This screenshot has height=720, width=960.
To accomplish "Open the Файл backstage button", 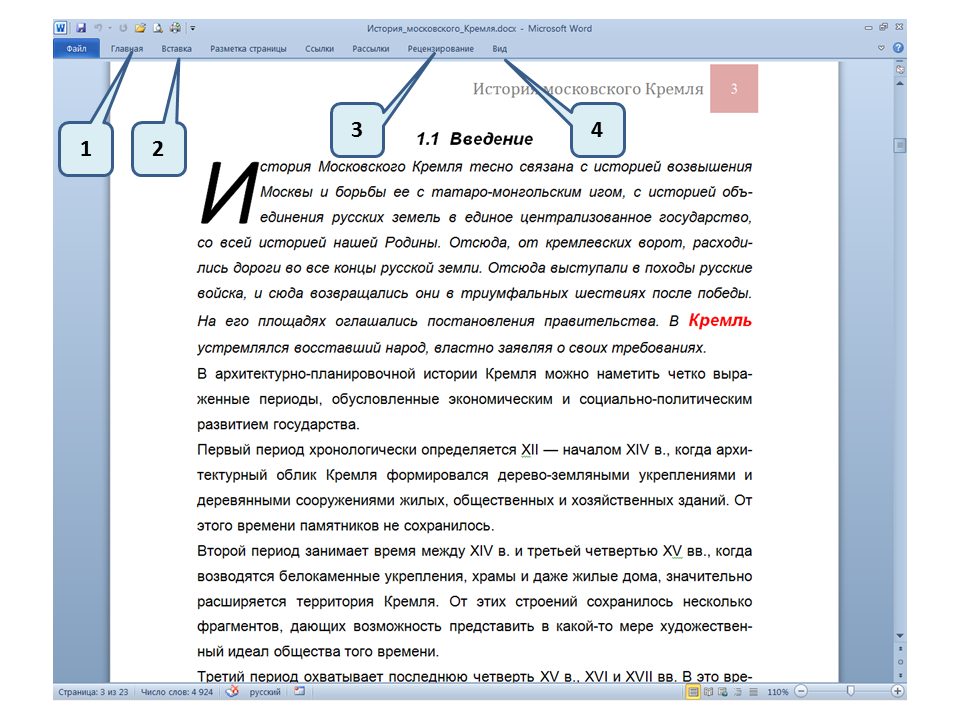I will [x=76, y=48].
